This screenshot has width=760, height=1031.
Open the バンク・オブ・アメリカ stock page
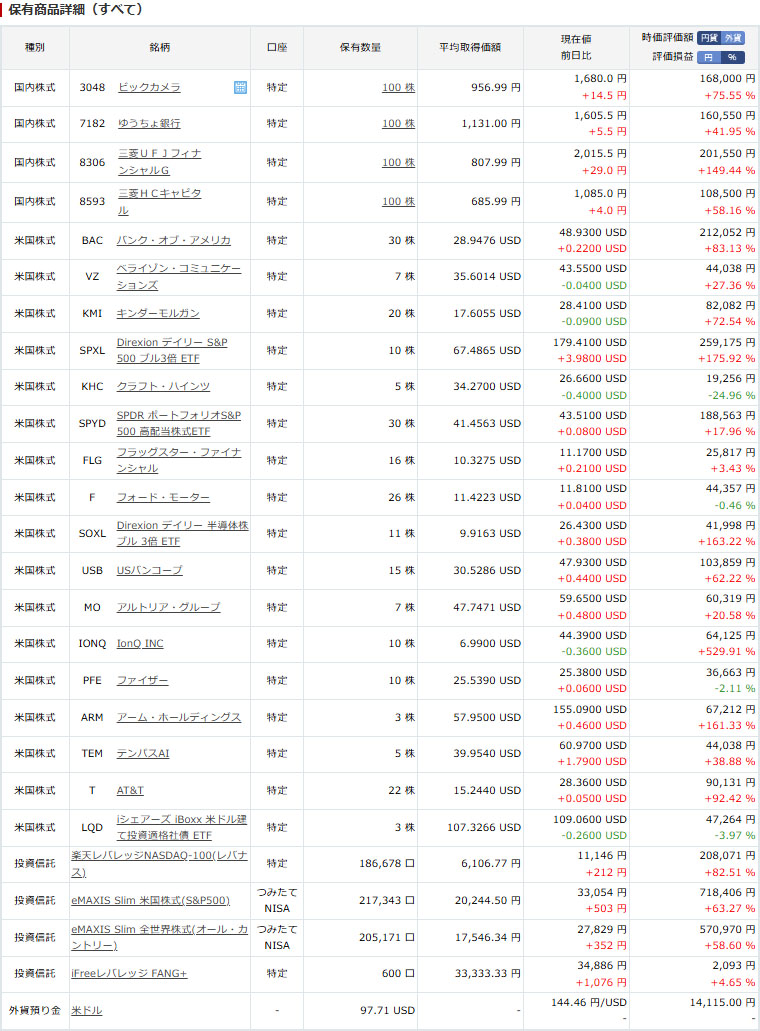coord(173,240)
